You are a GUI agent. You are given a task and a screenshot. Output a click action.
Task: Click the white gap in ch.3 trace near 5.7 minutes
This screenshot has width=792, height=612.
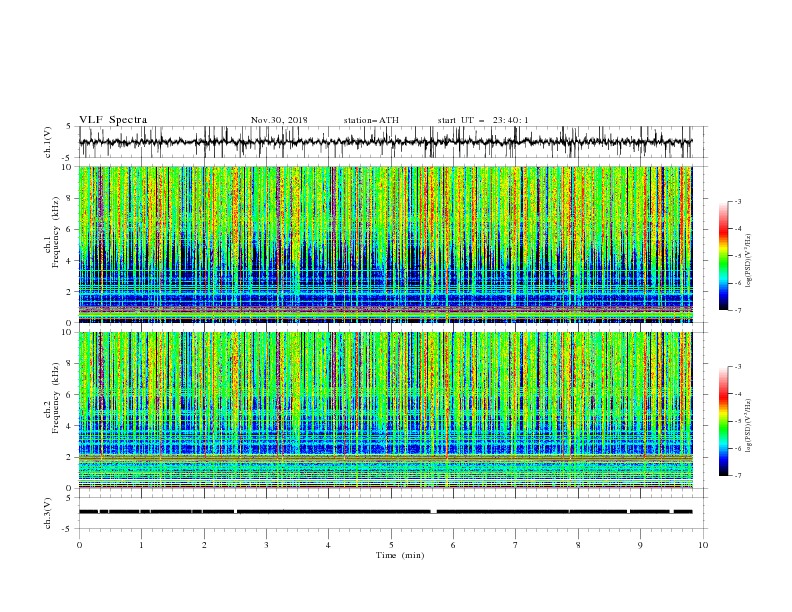(x=433, y=512)
